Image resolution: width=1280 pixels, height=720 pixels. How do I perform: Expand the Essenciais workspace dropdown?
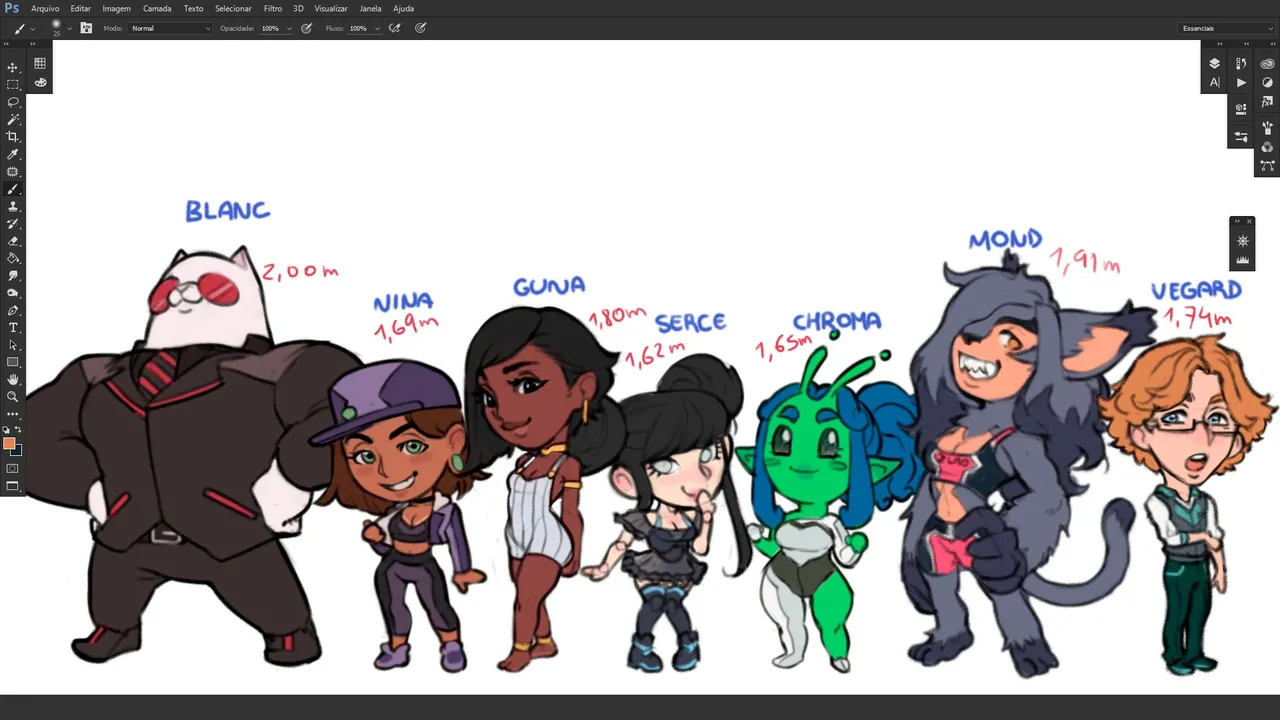click(1227, 28)
